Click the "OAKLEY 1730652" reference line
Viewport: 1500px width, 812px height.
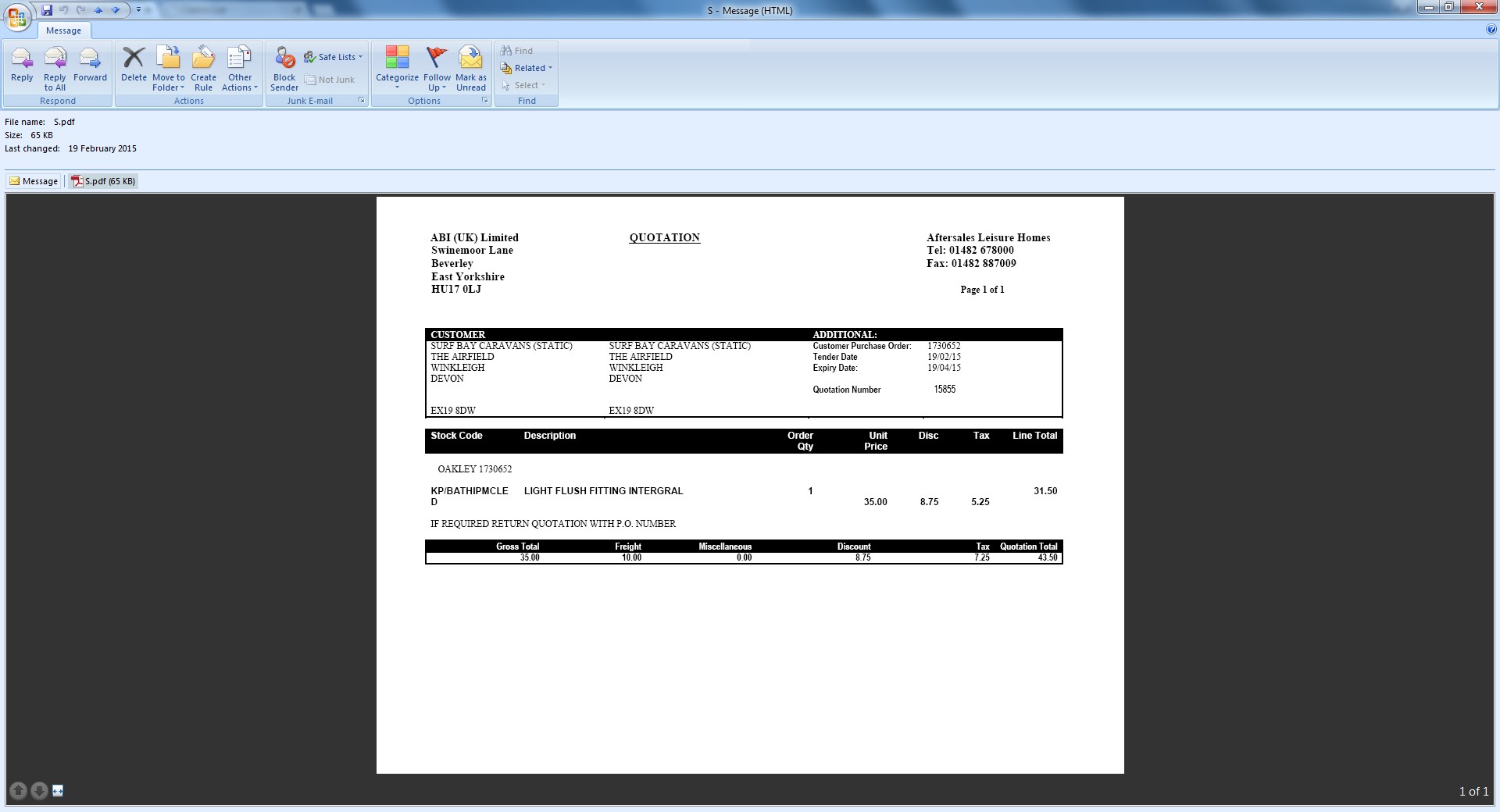(x=475, y=469)
